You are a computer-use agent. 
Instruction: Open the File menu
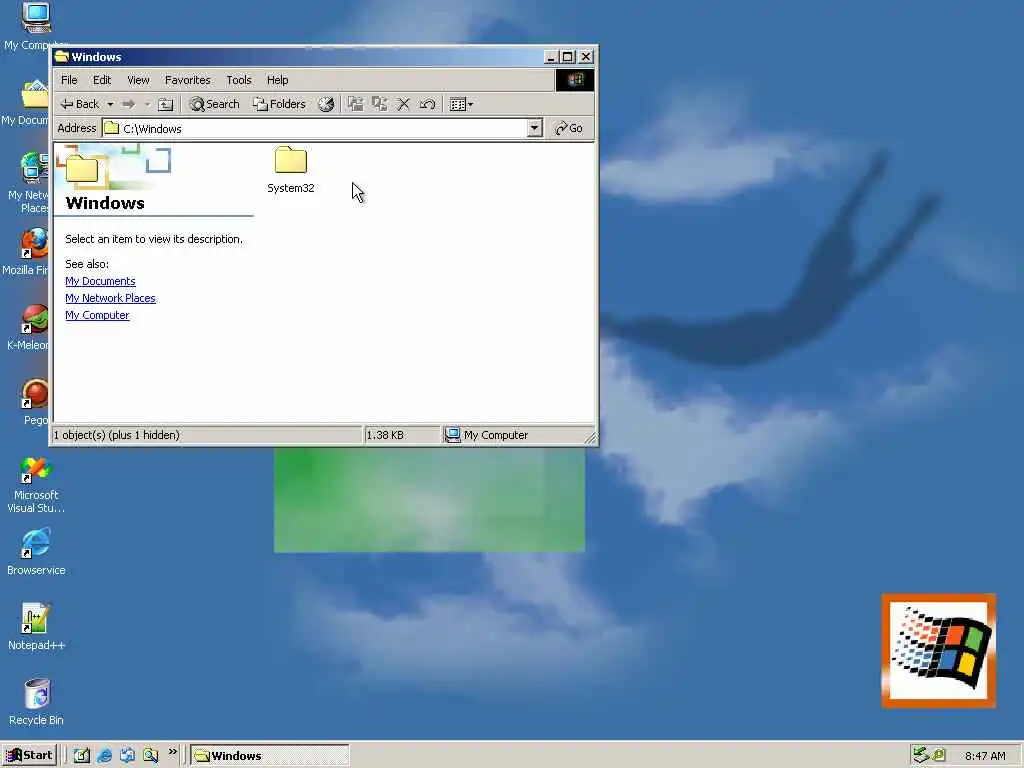[x=69, y=80]
